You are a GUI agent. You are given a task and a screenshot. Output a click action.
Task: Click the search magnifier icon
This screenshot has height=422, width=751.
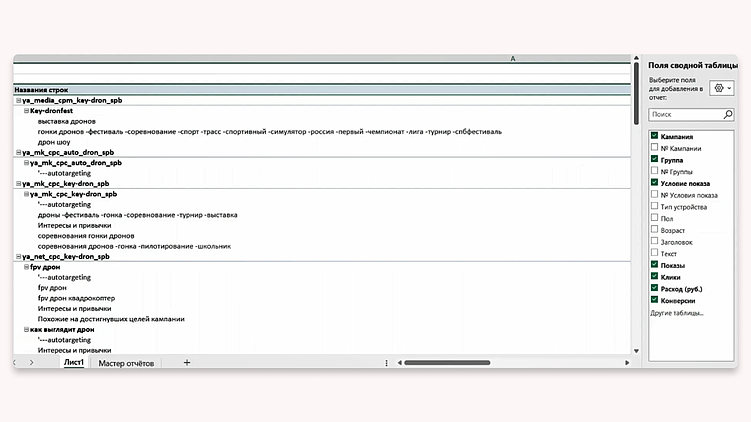[x=728, y=114]
